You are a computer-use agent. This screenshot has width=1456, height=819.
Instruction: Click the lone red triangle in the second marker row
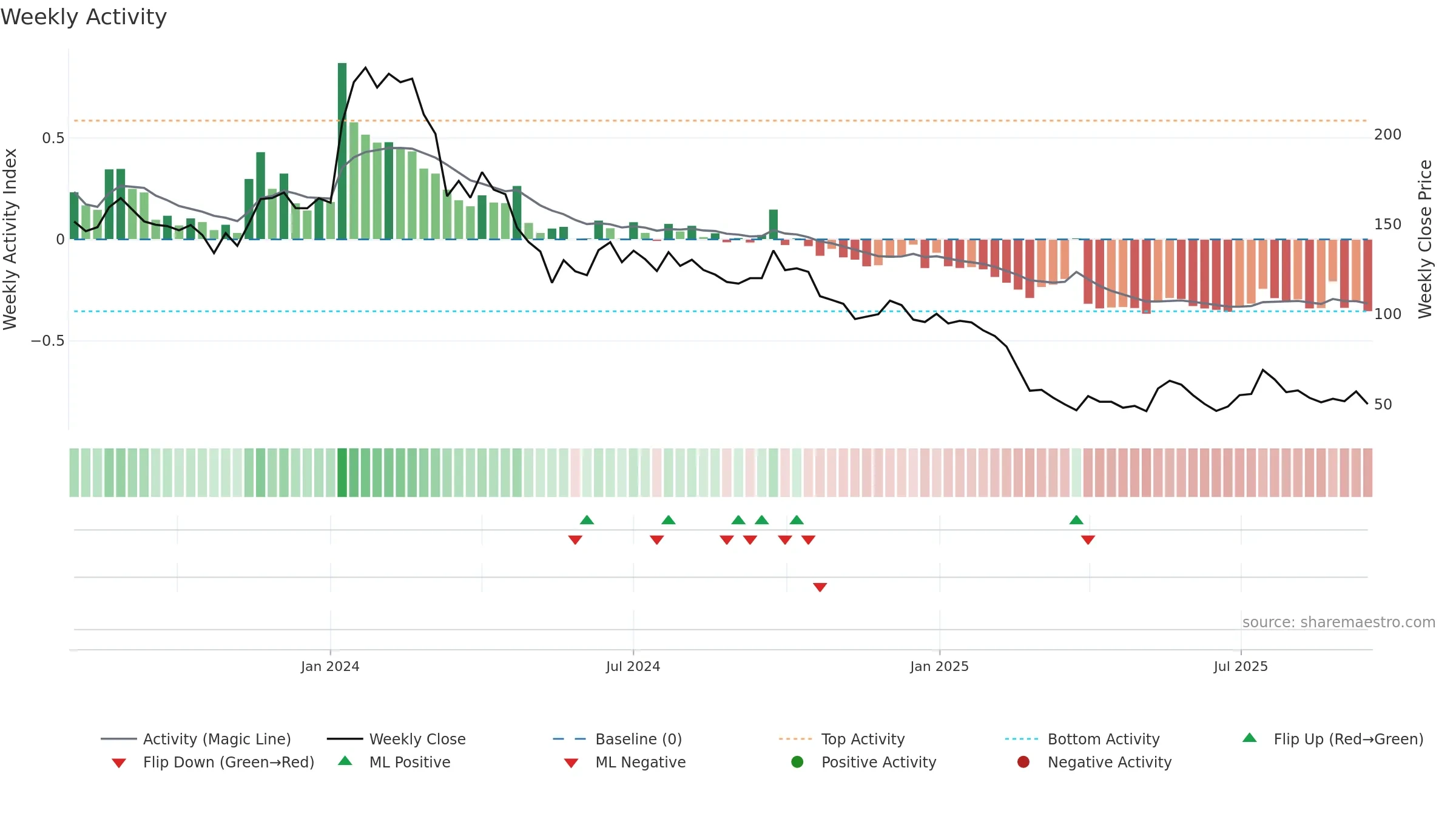pyautogui.click(x=820, y=587)
